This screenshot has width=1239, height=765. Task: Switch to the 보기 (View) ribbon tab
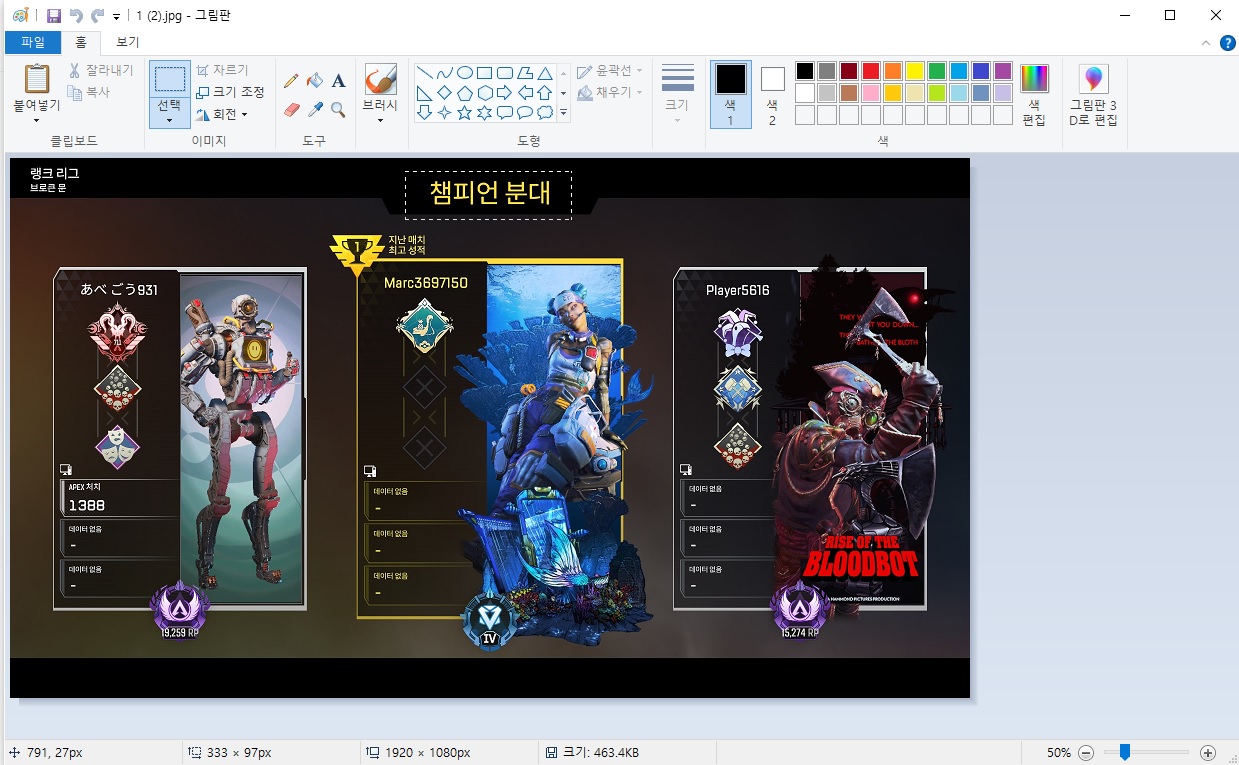point(127,42)
